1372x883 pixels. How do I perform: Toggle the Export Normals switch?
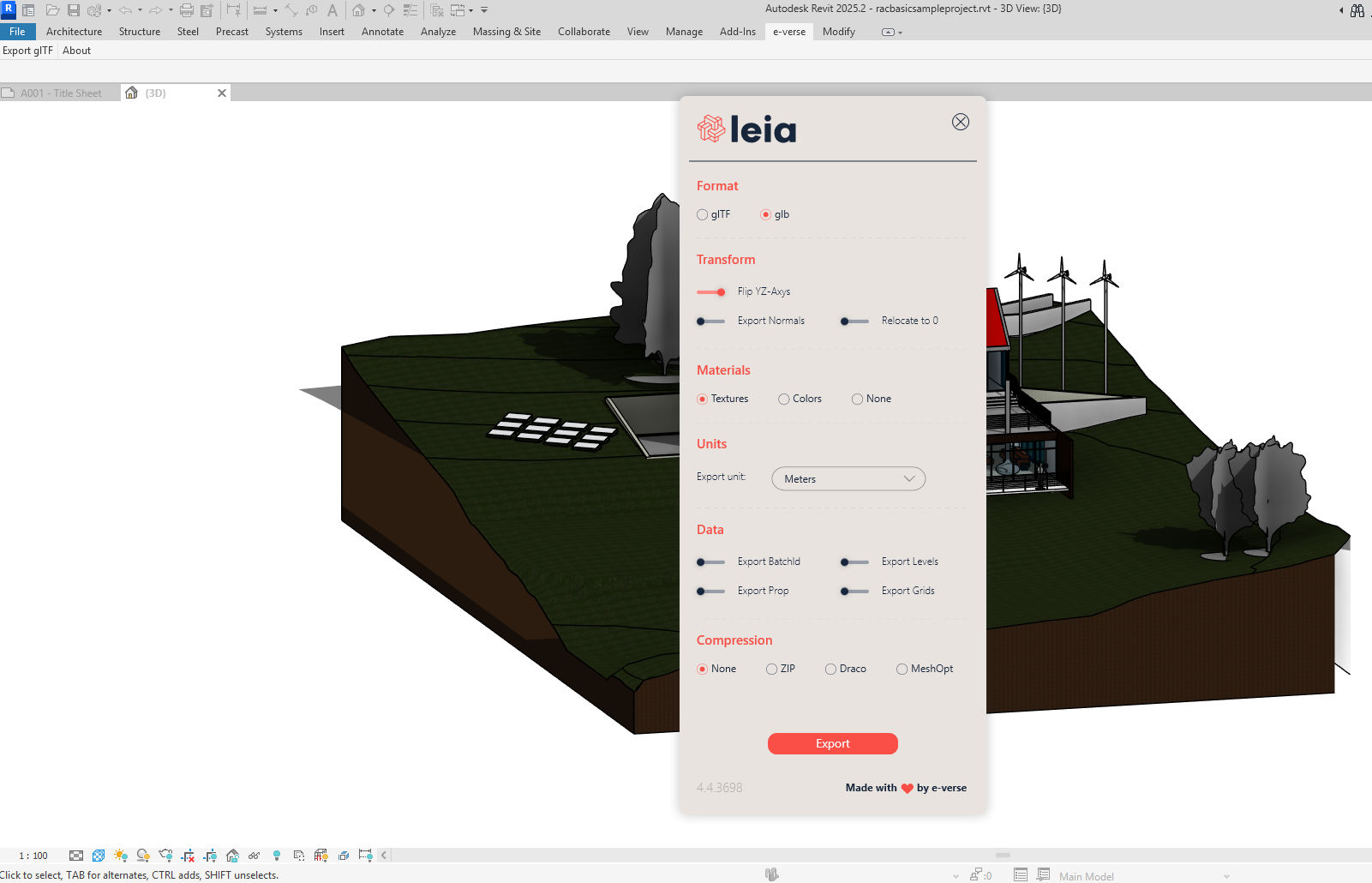tap(710, 321)
